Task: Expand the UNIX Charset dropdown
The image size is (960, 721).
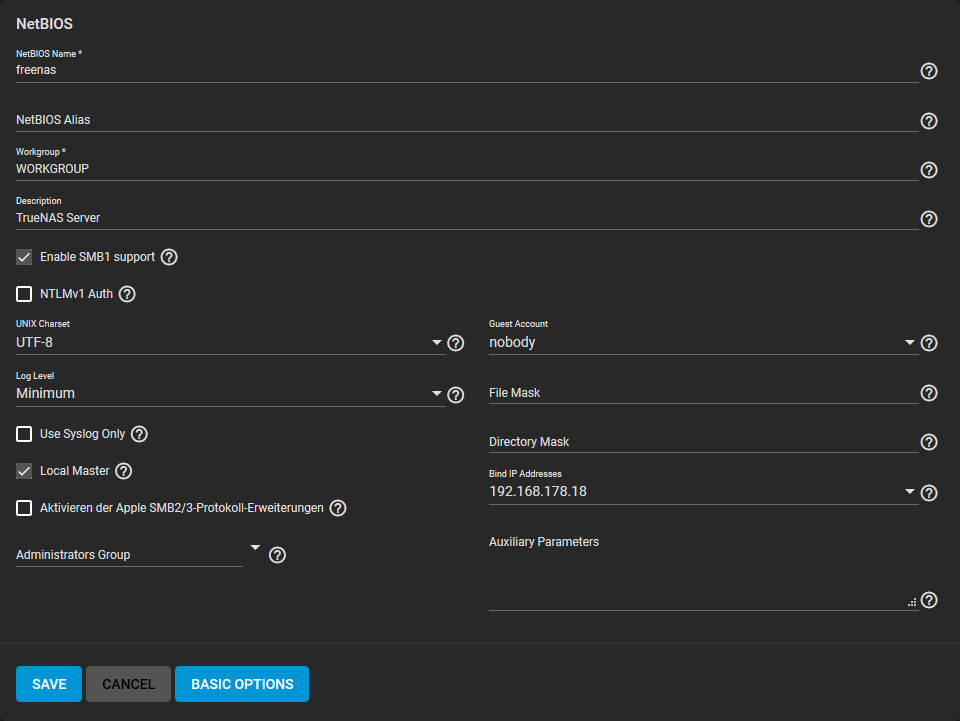Action: [229, 342]
